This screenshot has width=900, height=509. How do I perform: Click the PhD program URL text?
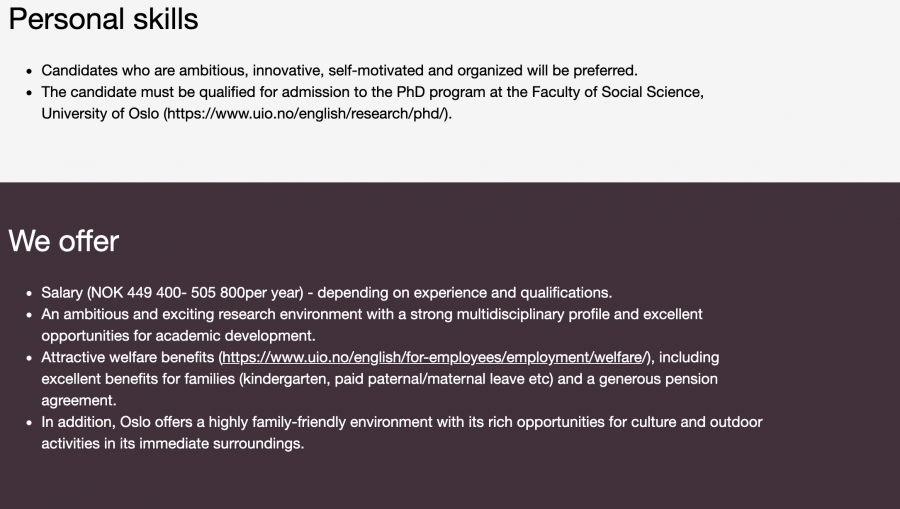[x=308, y=113]
